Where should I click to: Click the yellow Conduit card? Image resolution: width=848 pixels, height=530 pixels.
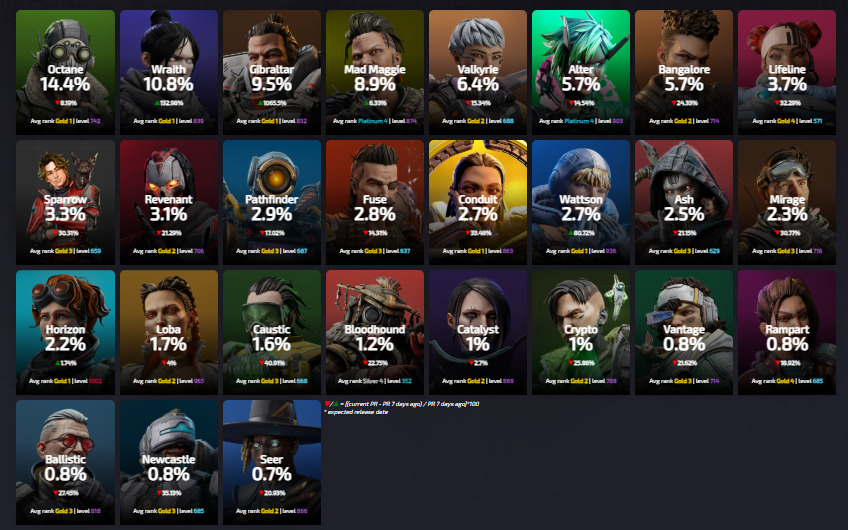point(478,202)
